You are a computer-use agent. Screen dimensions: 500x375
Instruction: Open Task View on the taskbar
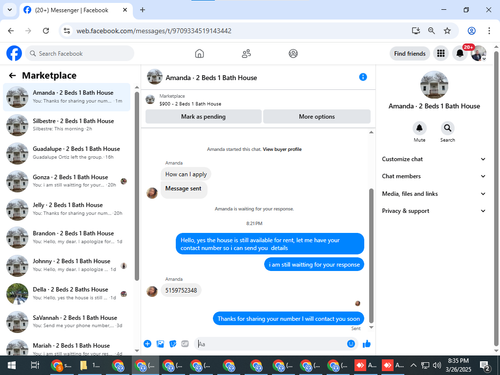[35, 366]
